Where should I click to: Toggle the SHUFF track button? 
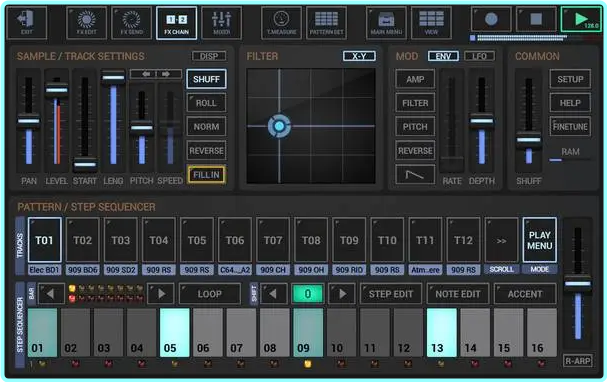coord(206,79)
